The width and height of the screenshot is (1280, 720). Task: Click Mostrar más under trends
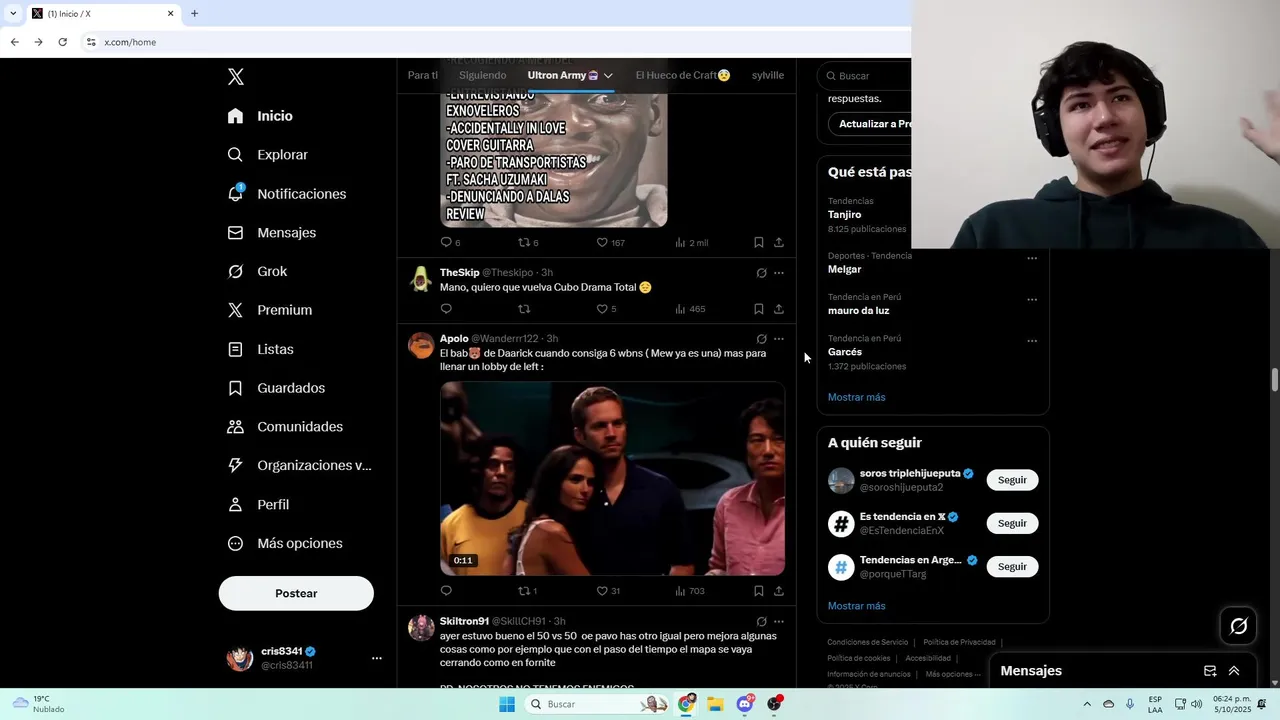point(856,397)
